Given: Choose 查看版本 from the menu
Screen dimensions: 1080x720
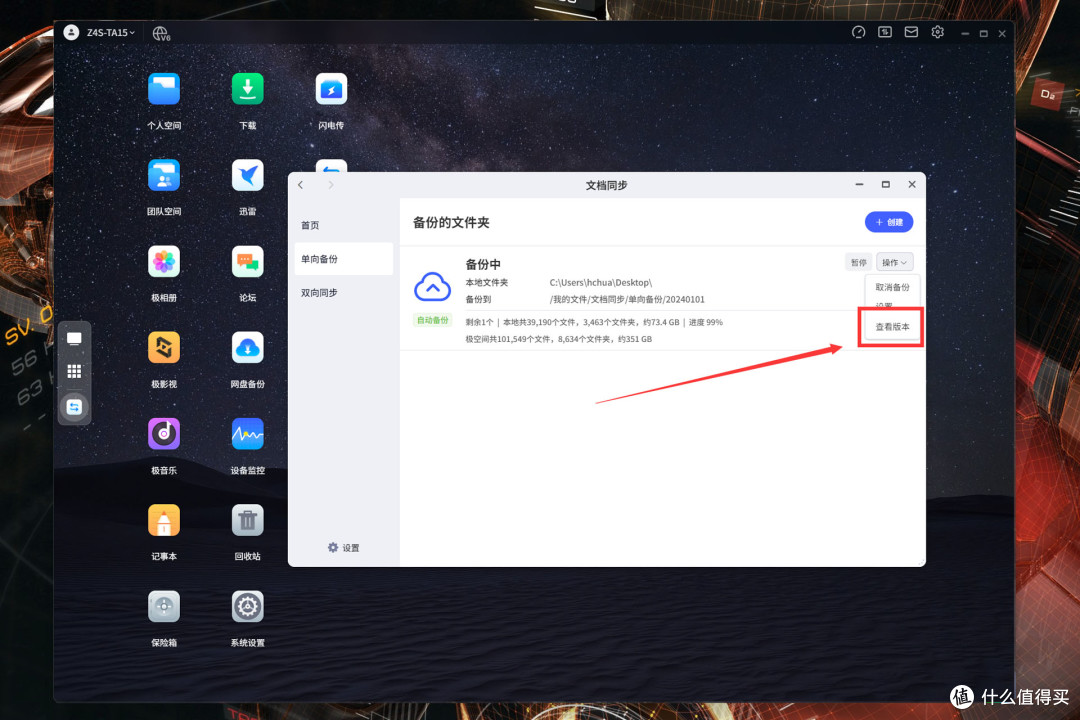Looking at the screenshot, I should [x=892, y=327].
